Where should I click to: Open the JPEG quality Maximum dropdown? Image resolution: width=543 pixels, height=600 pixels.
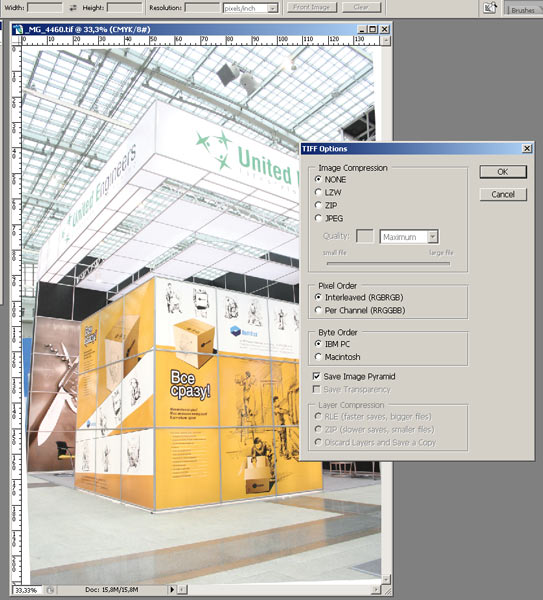point(432,237)
